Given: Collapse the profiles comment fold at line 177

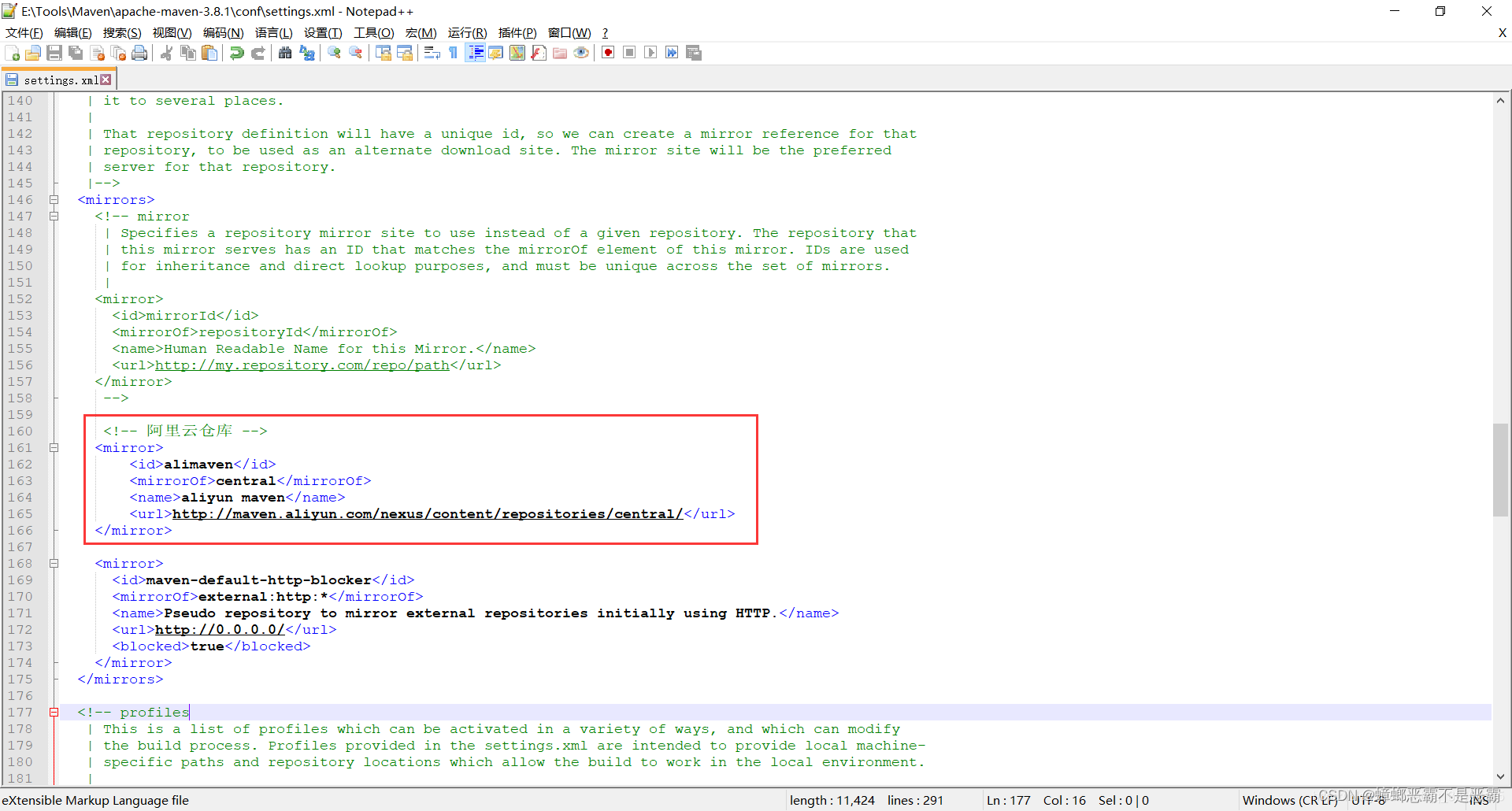Looking at the screenshot, I should (x=54, y=713).
